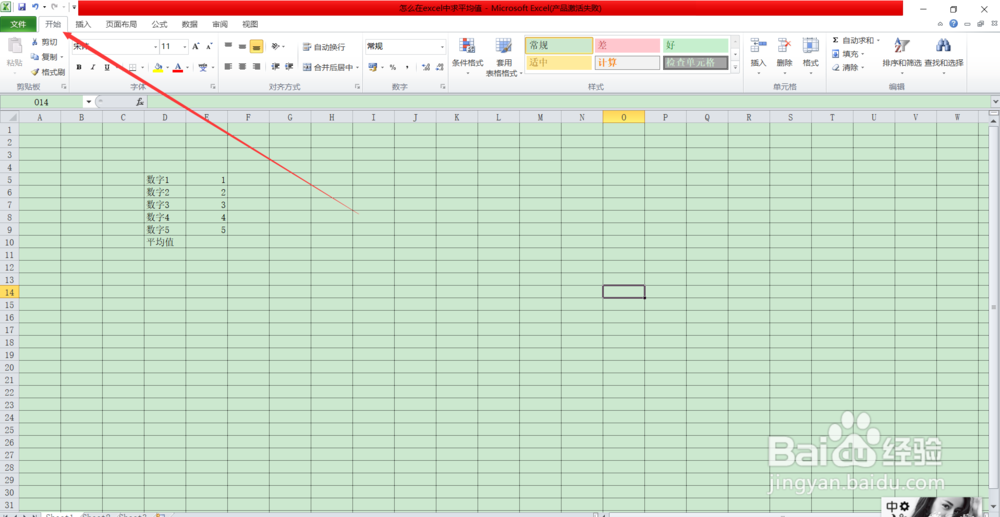Open Sort & Filter (排序和筛选)

[902, 54]
